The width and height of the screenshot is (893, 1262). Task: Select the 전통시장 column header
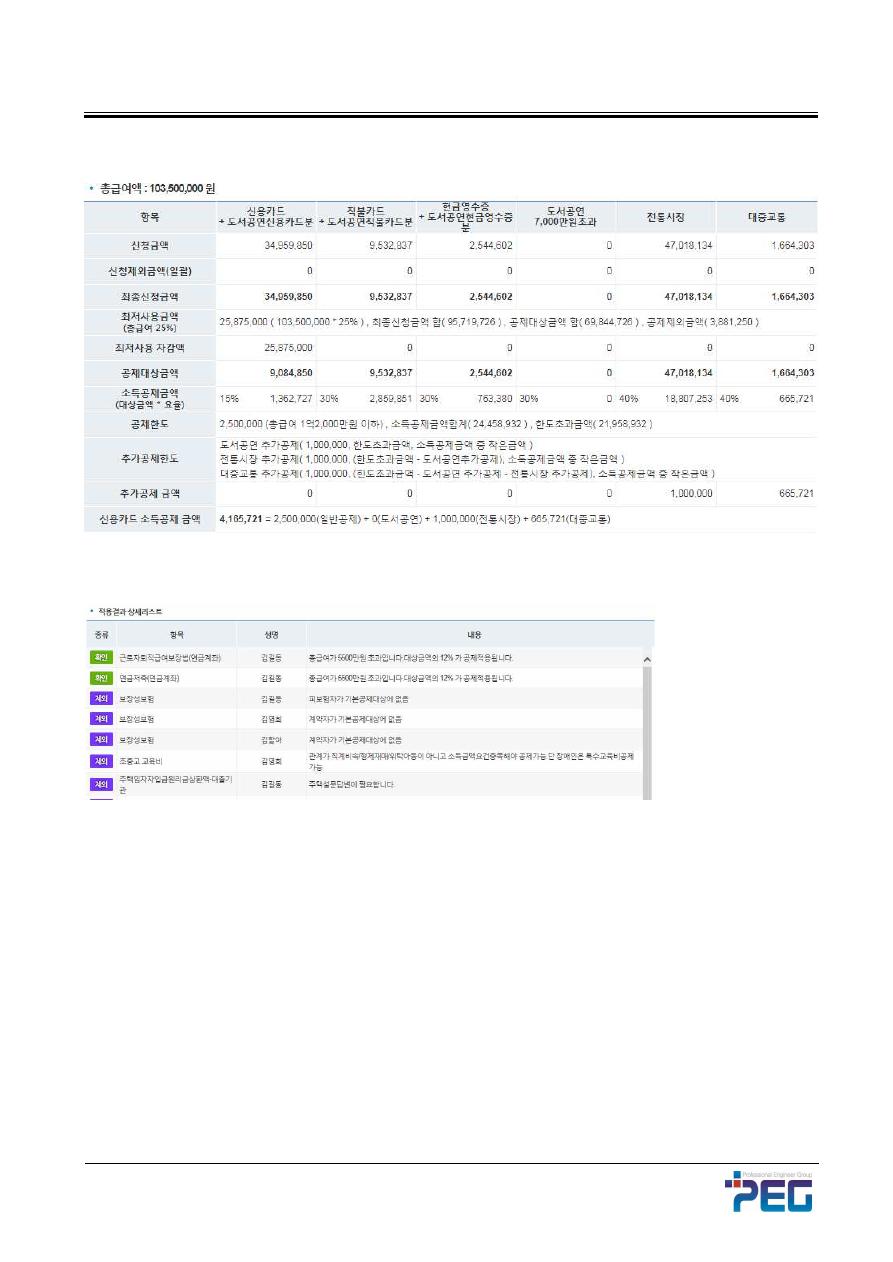click(666, 217)
